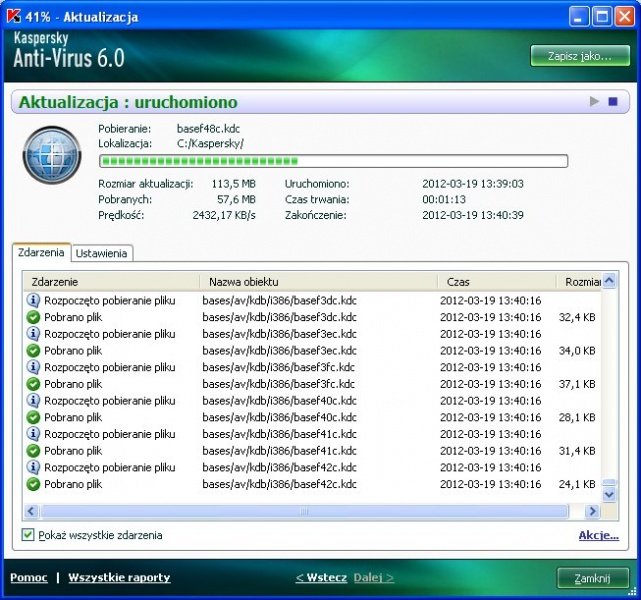This screenshot has width=641, height=600.
Task: Click the update download progress bar
Action: coord(333,161)
